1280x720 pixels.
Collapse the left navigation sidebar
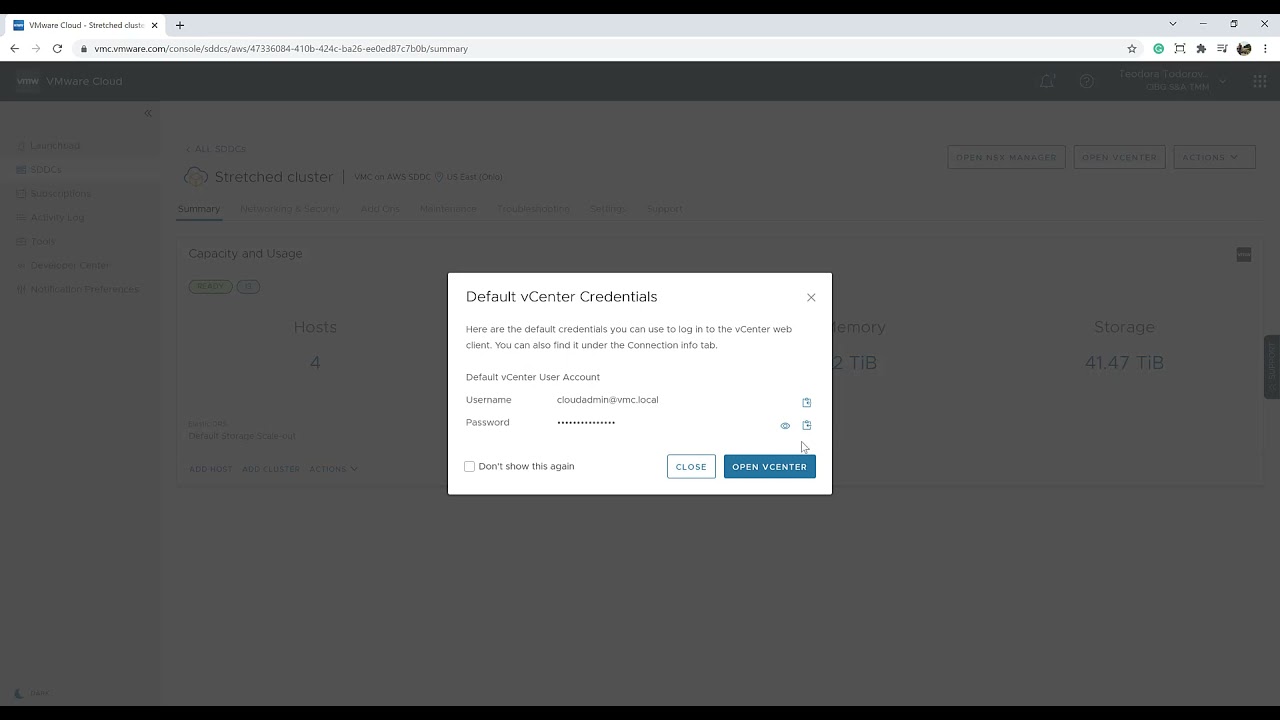coord(148,113)
